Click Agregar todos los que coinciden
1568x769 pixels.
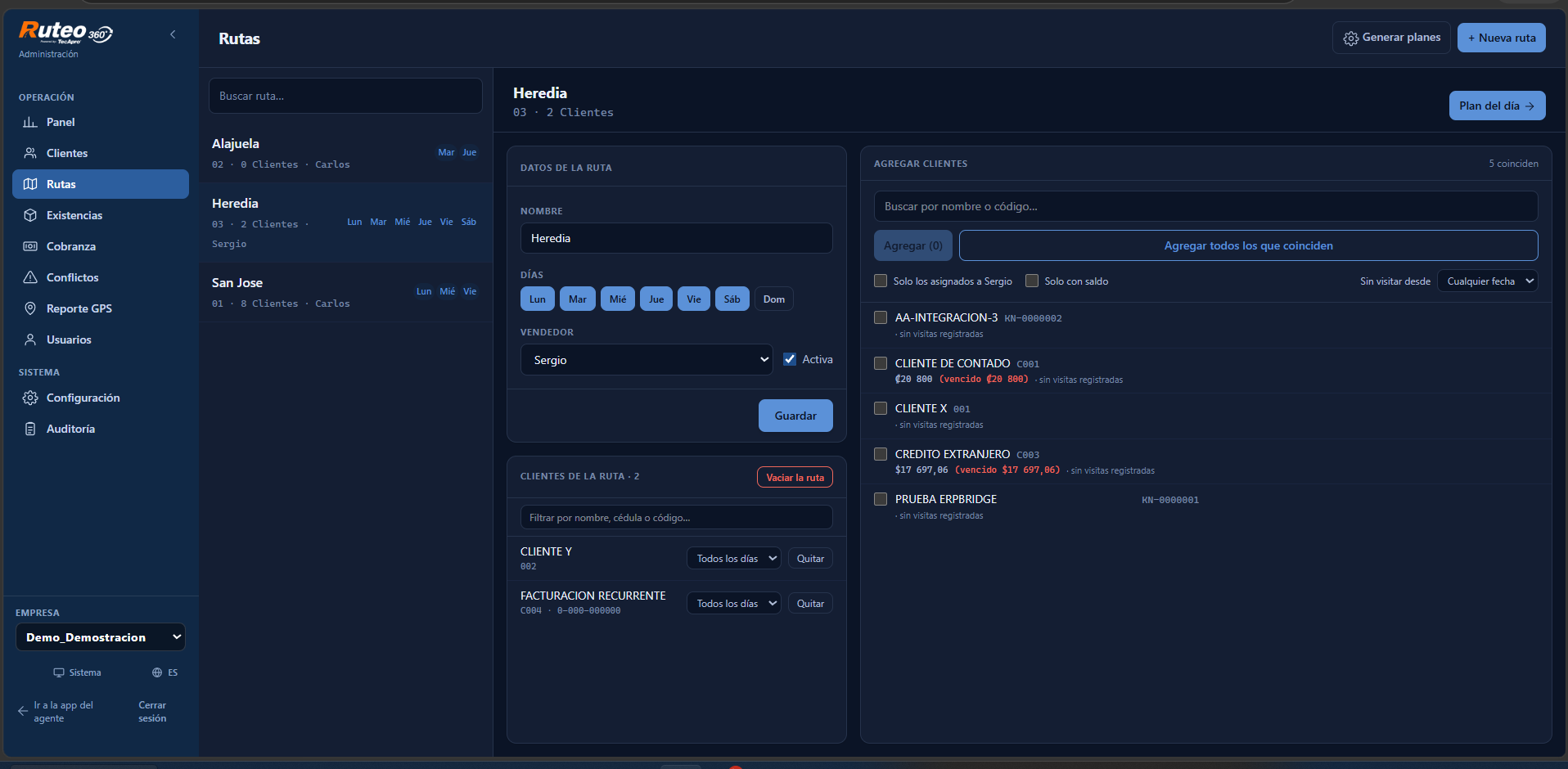[1249, 245]
